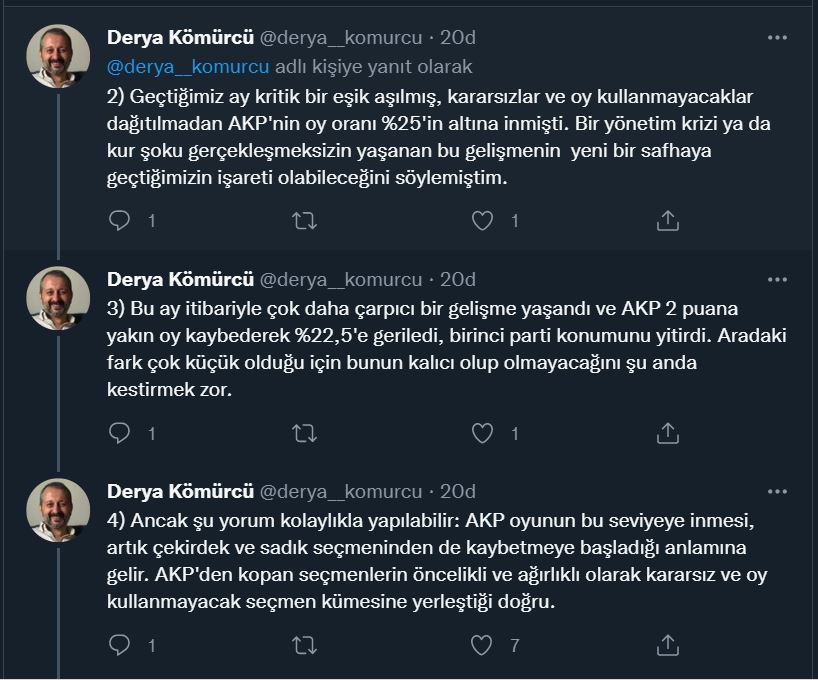Share the tweet starting '3) Bu ay itibariyle'
The width and height of the screenshot is (818, 680).
pos(668,433)
